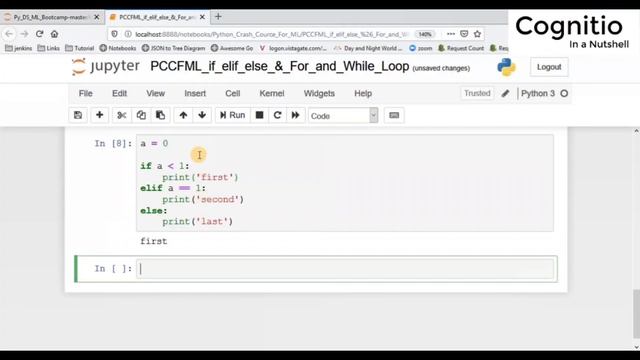The width and height of the screenshot is (640, 360).
Task: Click the 140% zoom level indicator
Action: 425,34
